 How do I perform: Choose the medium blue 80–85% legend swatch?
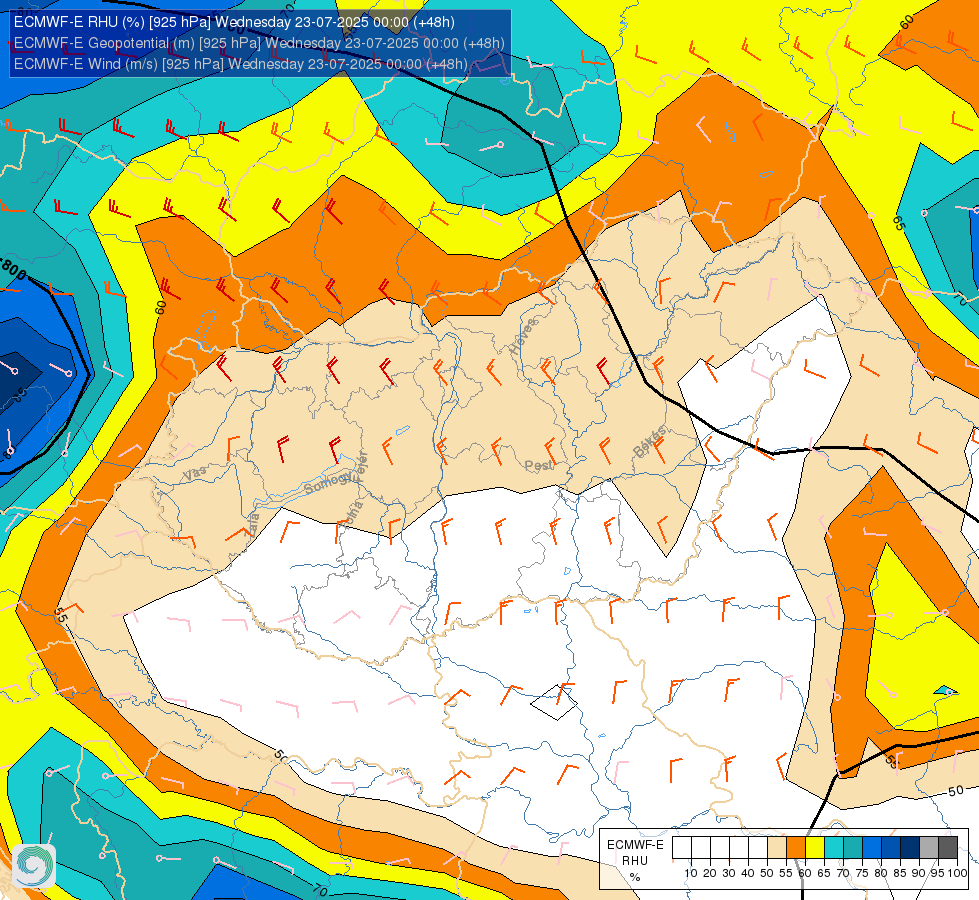891,848
